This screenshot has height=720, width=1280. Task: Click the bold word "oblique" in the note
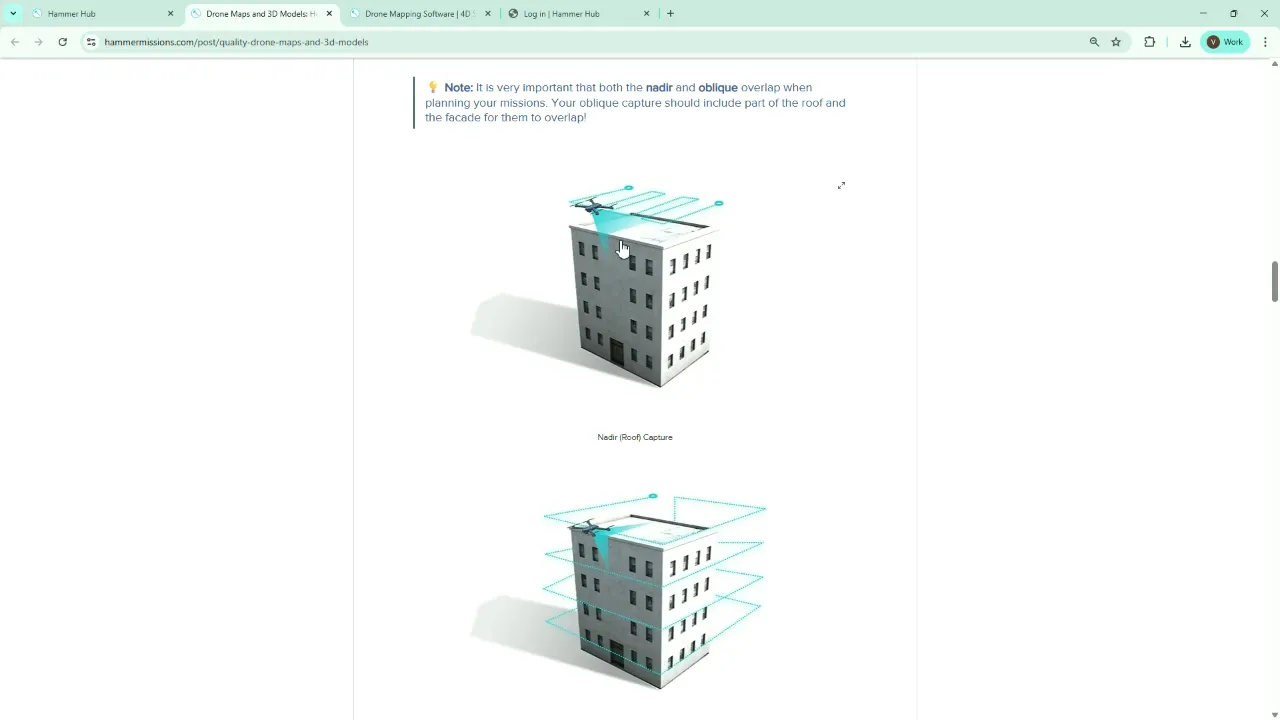[x=718, y=88]
